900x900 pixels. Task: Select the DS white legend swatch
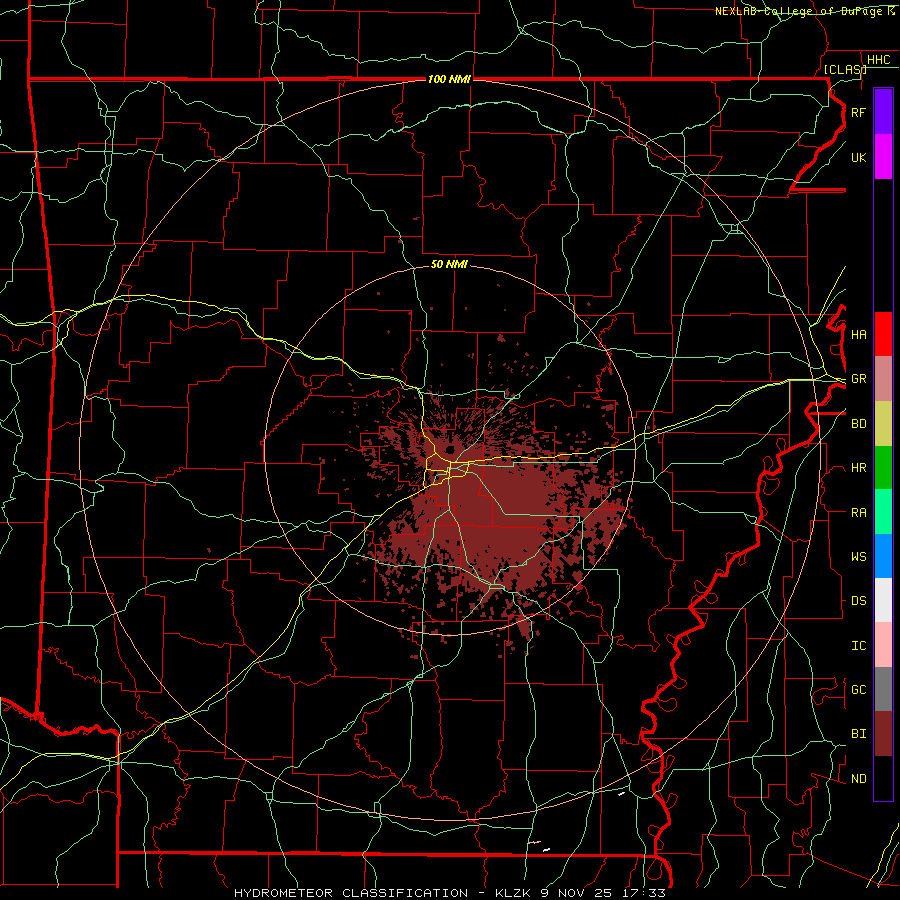(883, 600)
